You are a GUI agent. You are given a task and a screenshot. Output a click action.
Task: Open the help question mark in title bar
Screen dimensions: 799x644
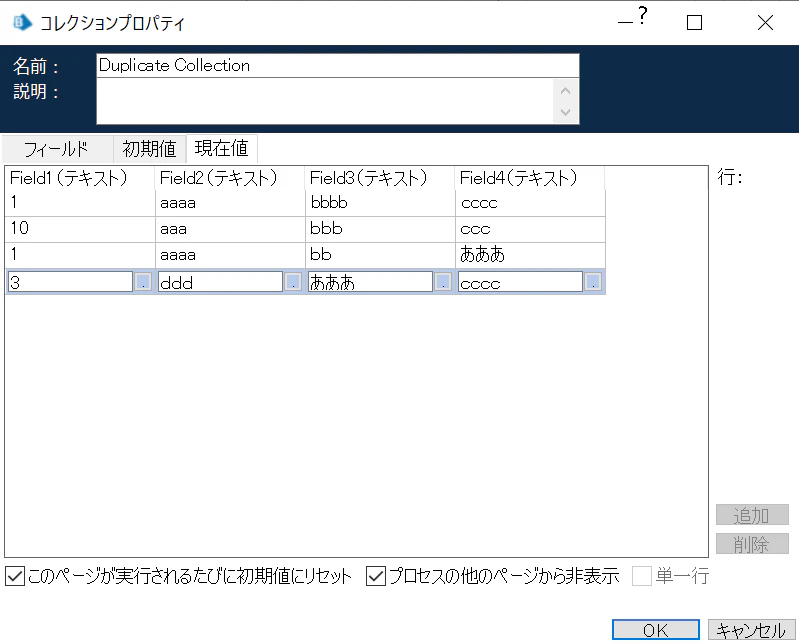click(643, 16)
